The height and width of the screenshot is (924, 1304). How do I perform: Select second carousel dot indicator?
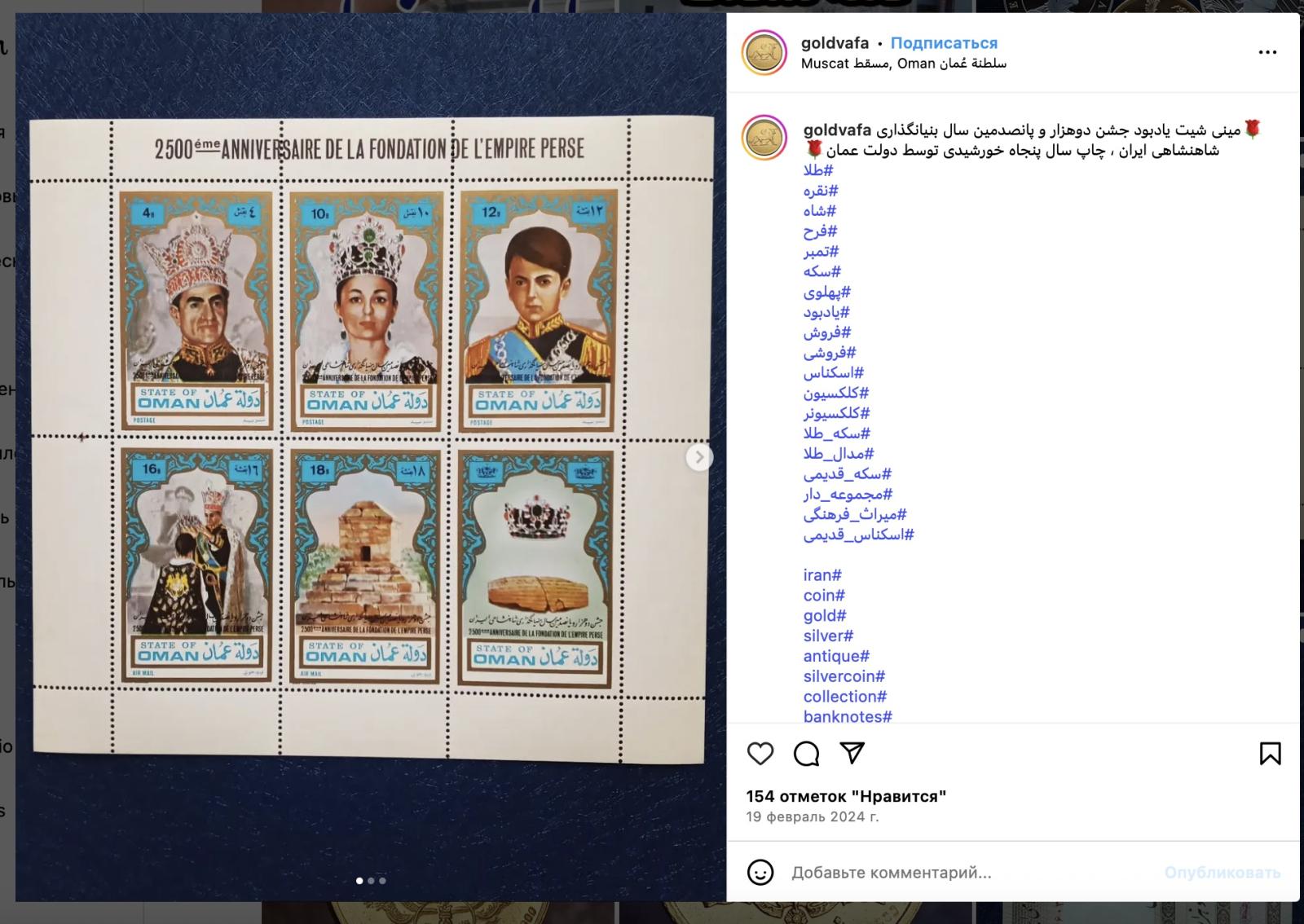[371, 881]
